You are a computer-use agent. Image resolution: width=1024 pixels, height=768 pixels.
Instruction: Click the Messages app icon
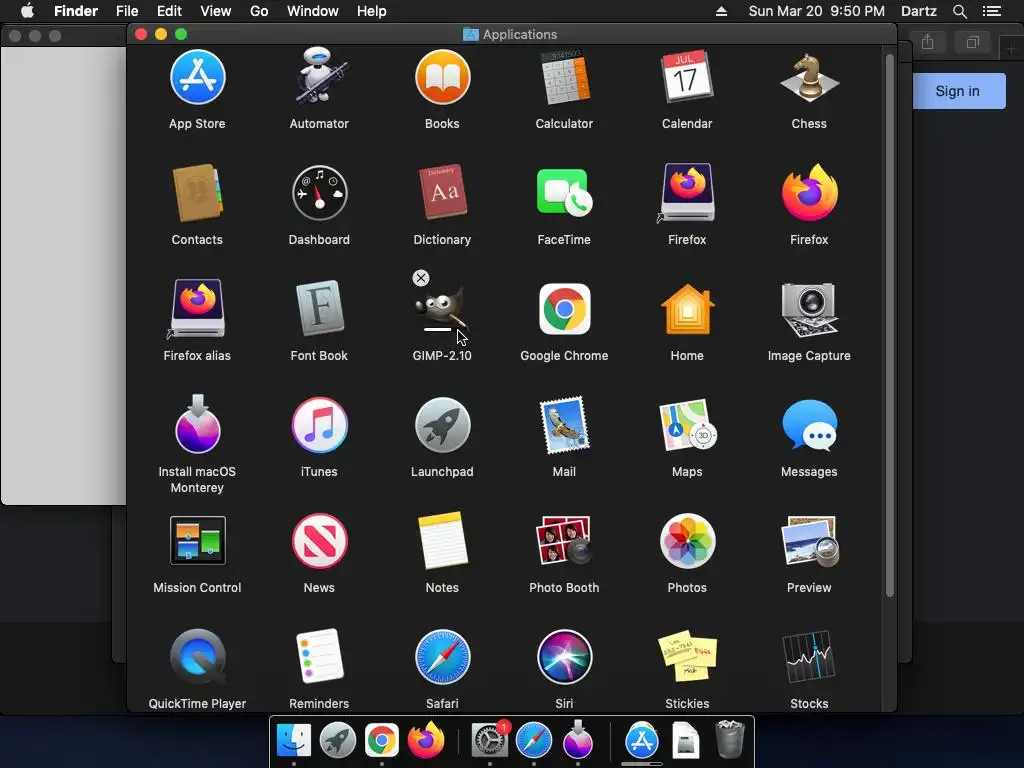coord(809,425)
